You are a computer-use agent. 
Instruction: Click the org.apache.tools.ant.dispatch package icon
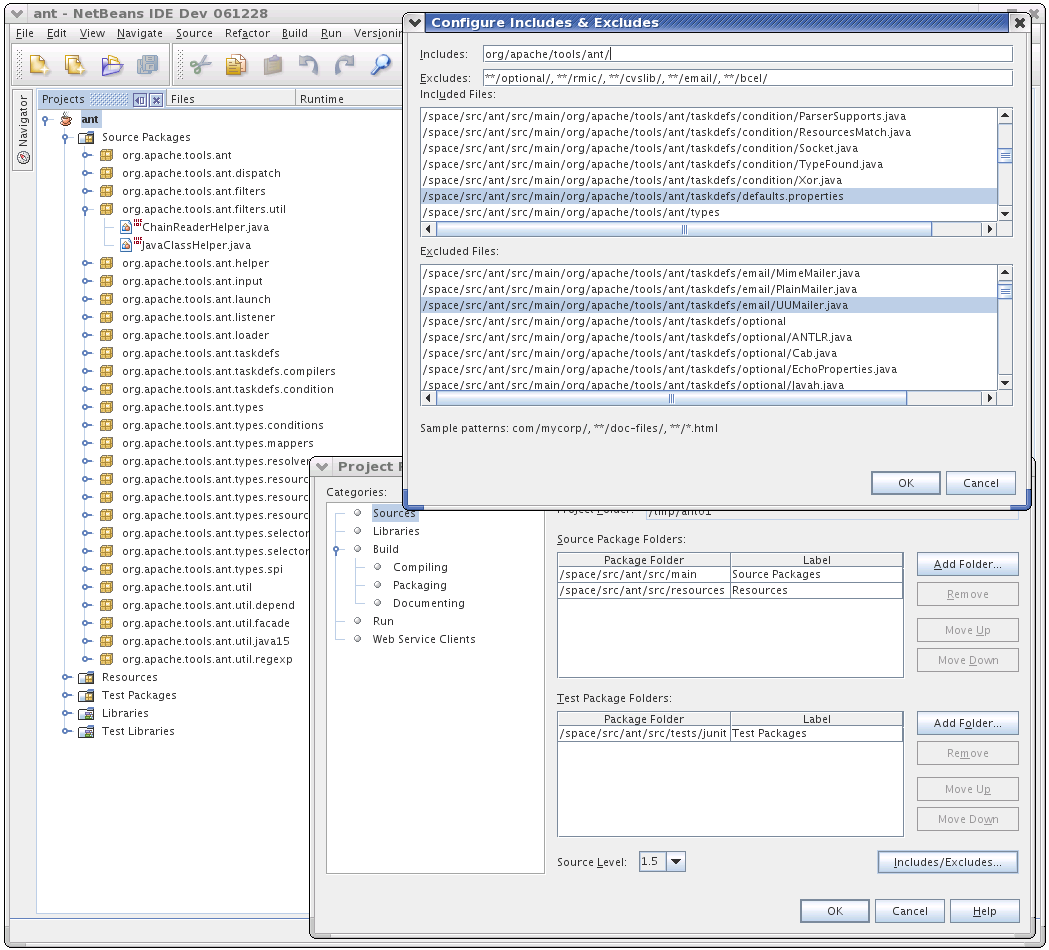[106, 173]
